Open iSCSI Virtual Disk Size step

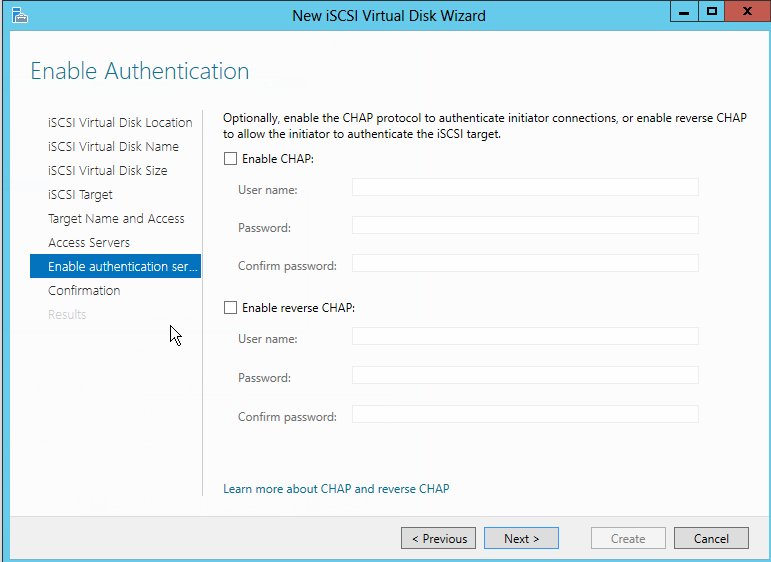coord(107,170)
